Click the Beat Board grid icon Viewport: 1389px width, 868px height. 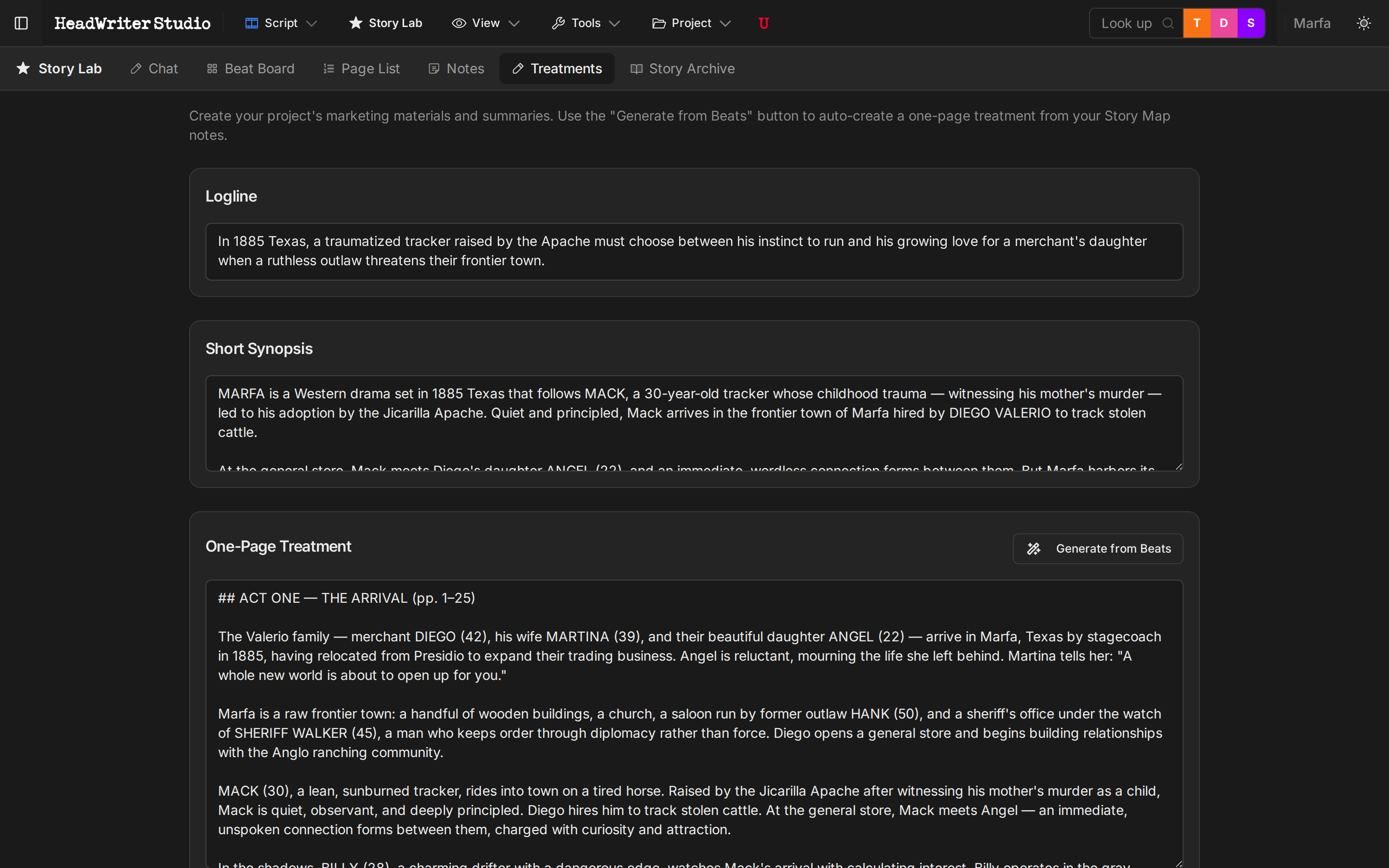pyautogui.click(x=212, y=68)
